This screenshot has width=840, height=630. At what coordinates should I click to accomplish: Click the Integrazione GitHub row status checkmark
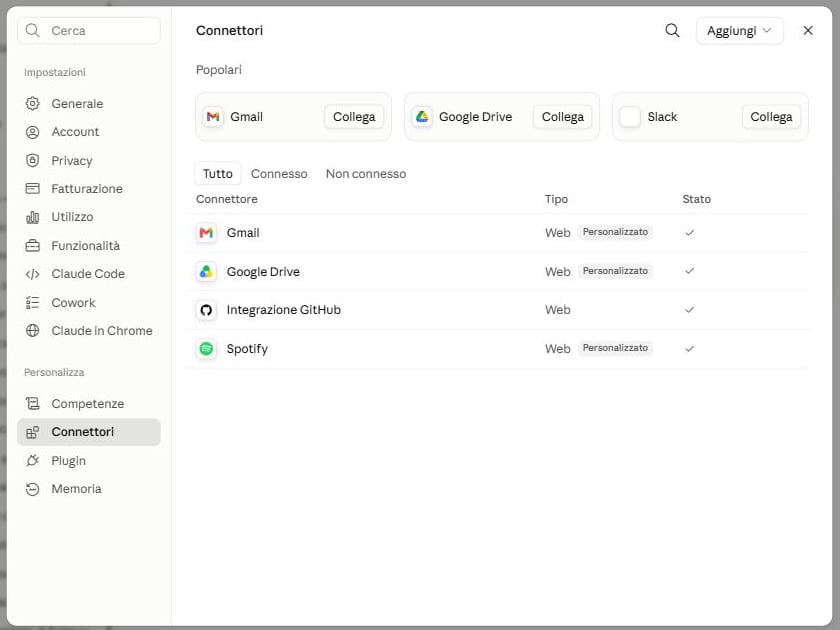point(689,310)
